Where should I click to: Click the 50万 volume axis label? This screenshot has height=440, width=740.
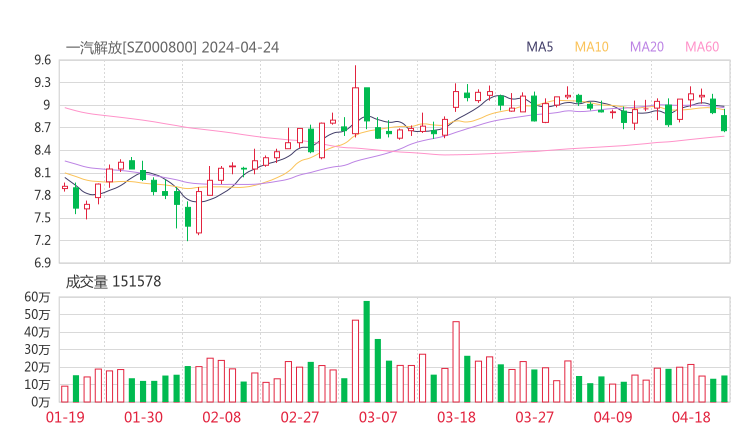click(37, 314)
